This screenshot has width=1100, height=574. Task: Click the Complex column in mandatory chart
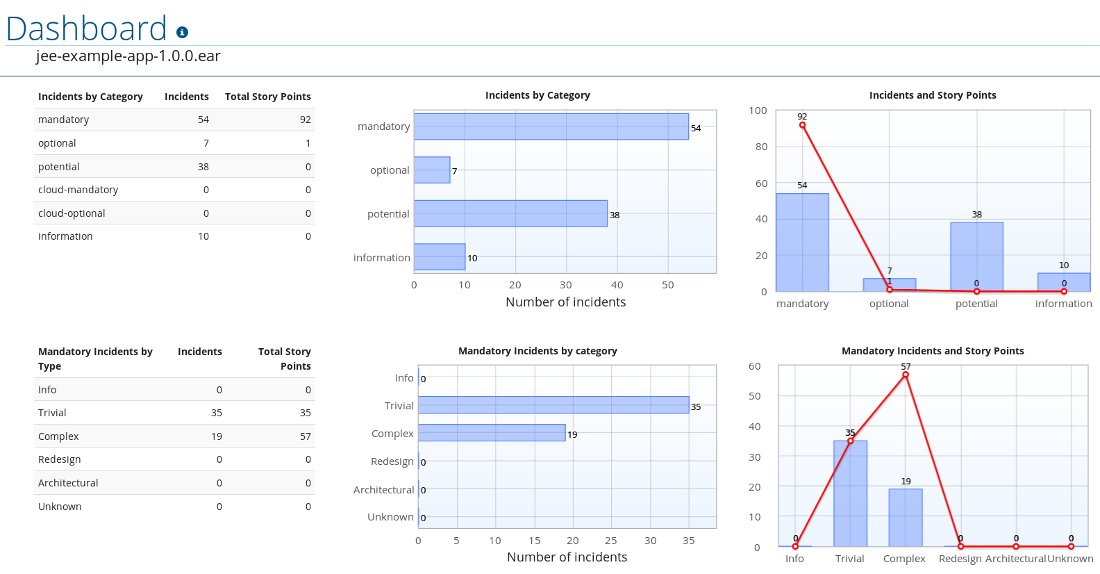click(x=906, y=518)
